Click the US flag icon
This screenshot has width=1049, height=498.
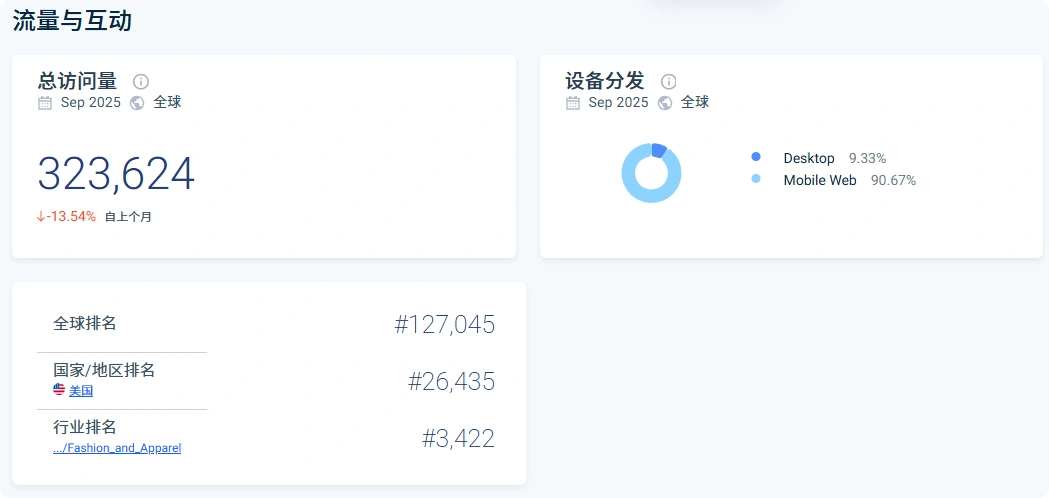tap(59, 390)
